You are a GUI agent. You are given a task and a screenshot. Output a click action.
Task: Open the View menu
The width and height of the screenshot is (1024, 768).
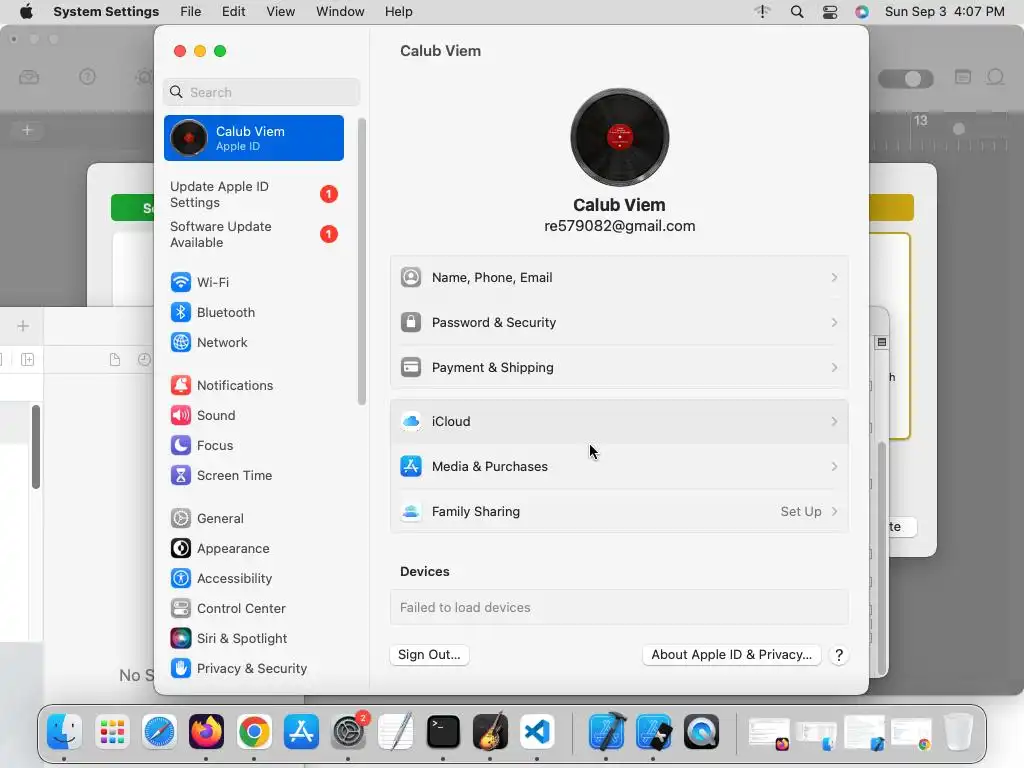tap(280, 12)
